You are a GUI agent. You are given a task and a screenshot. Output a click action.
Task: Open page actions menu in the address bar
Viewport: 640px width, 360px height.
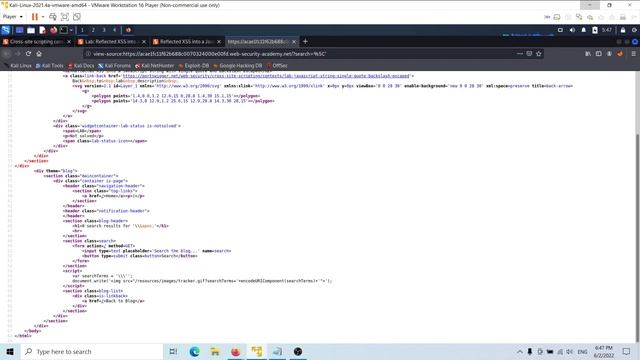coord(519,53)
